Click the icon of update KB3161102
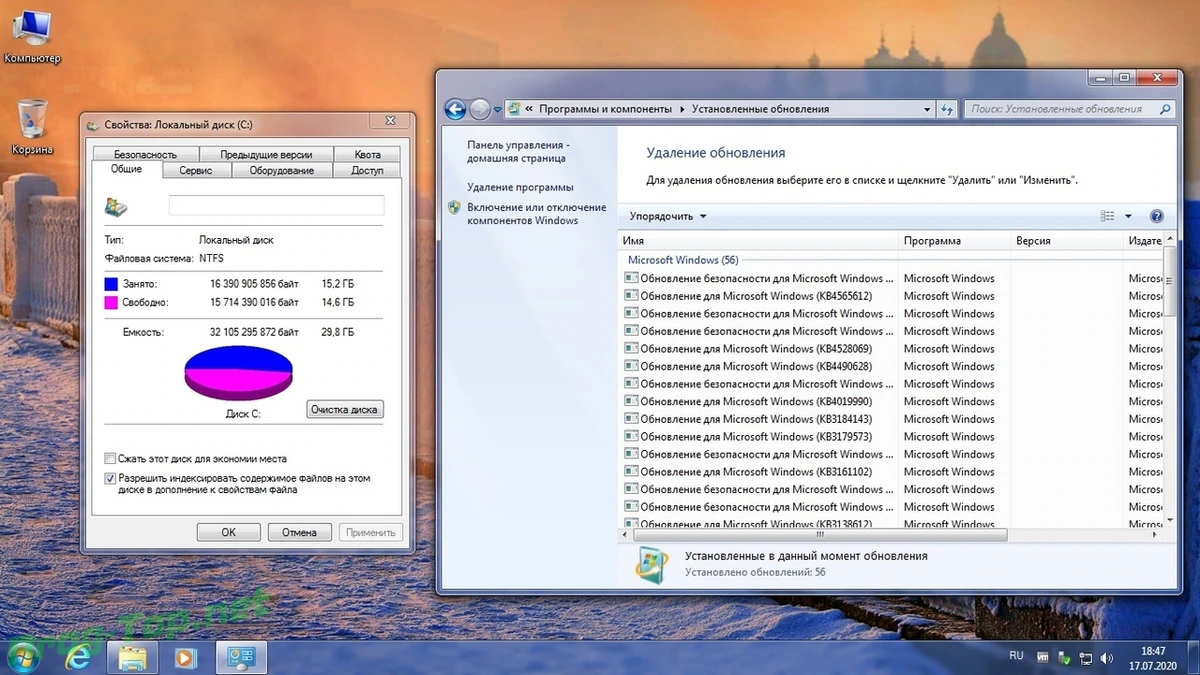1200x675 pixels. point(631,472)
